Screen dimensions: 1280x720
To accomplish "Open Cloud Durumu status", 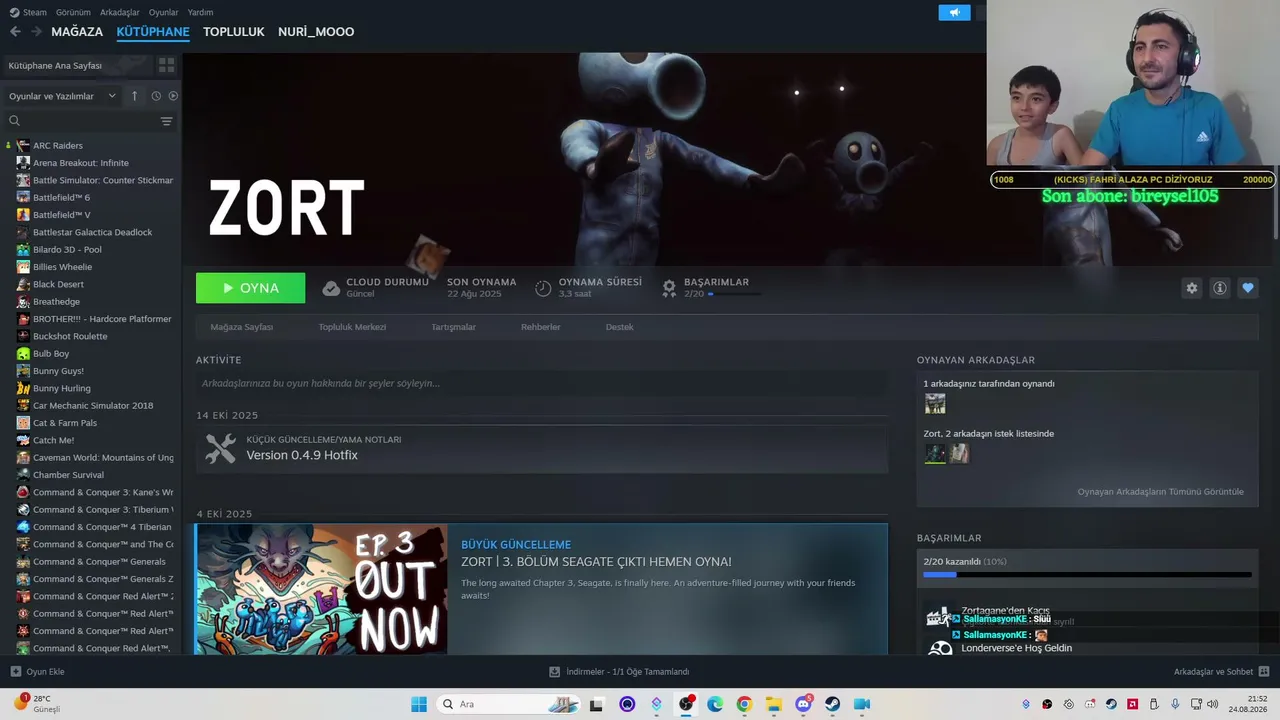I will [x=375, y=287].
